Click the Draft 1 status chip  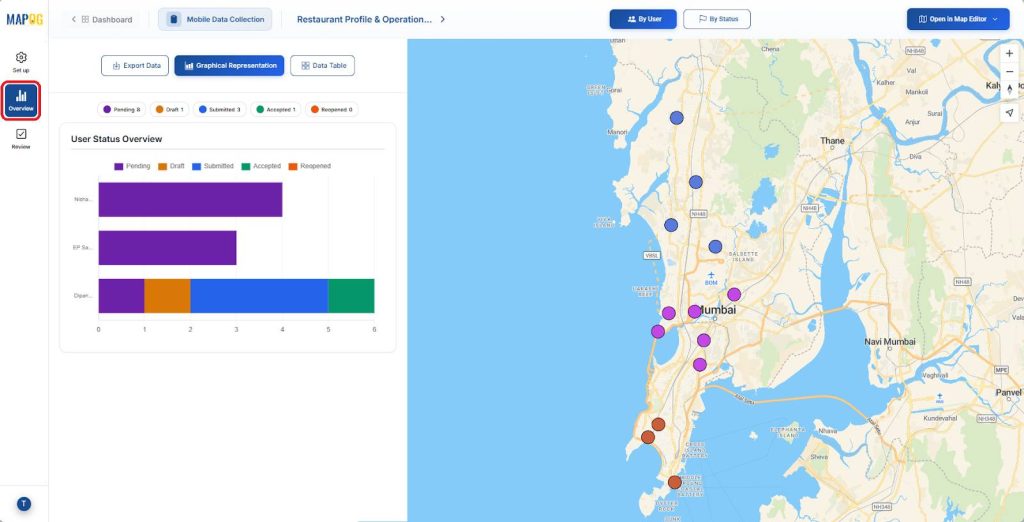(x=169, y=110)
